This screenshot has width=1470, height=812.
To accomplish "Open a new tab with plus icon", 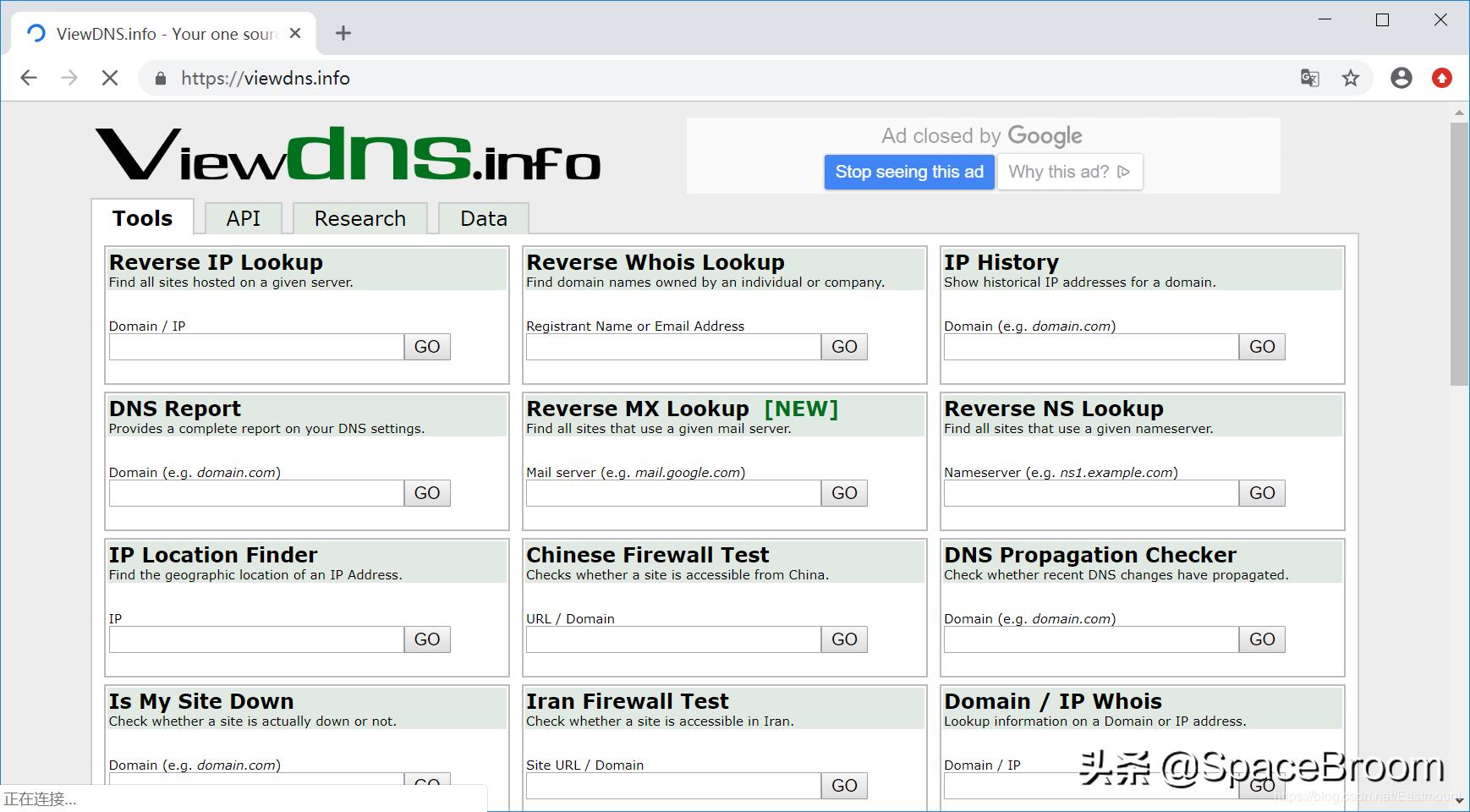I will coord(343,33).
